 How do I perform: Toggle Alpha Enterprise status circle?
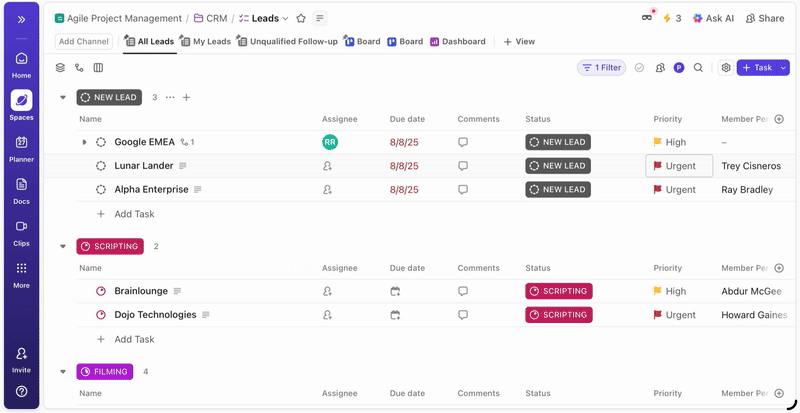coord(101,189)
